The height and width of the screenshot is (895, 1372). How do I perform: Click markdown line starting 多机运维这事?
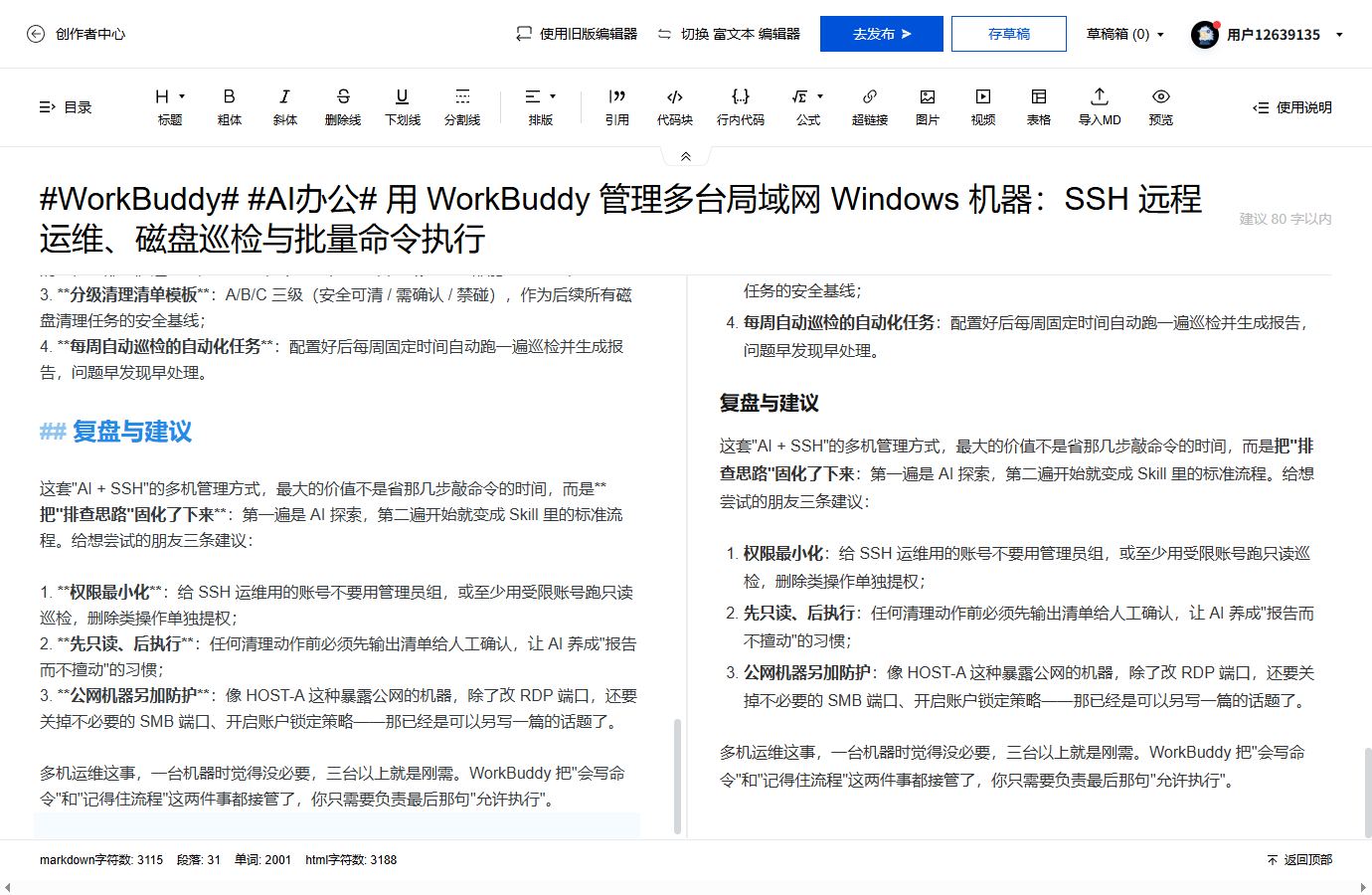click(332, 787)
